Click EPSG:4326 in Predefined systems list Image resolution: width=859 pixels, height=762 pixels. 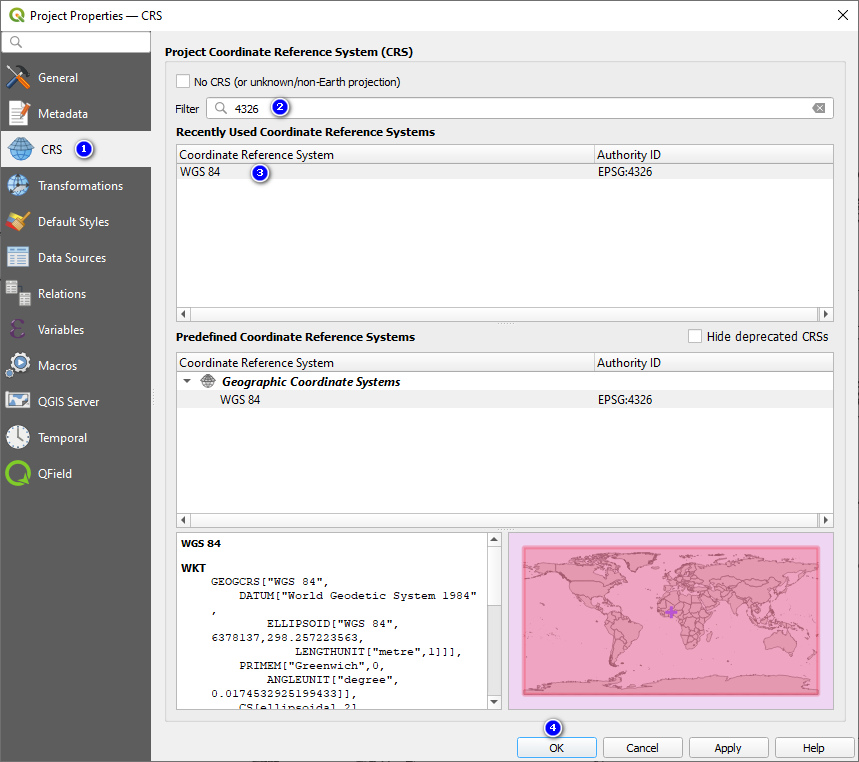point(625,399)
